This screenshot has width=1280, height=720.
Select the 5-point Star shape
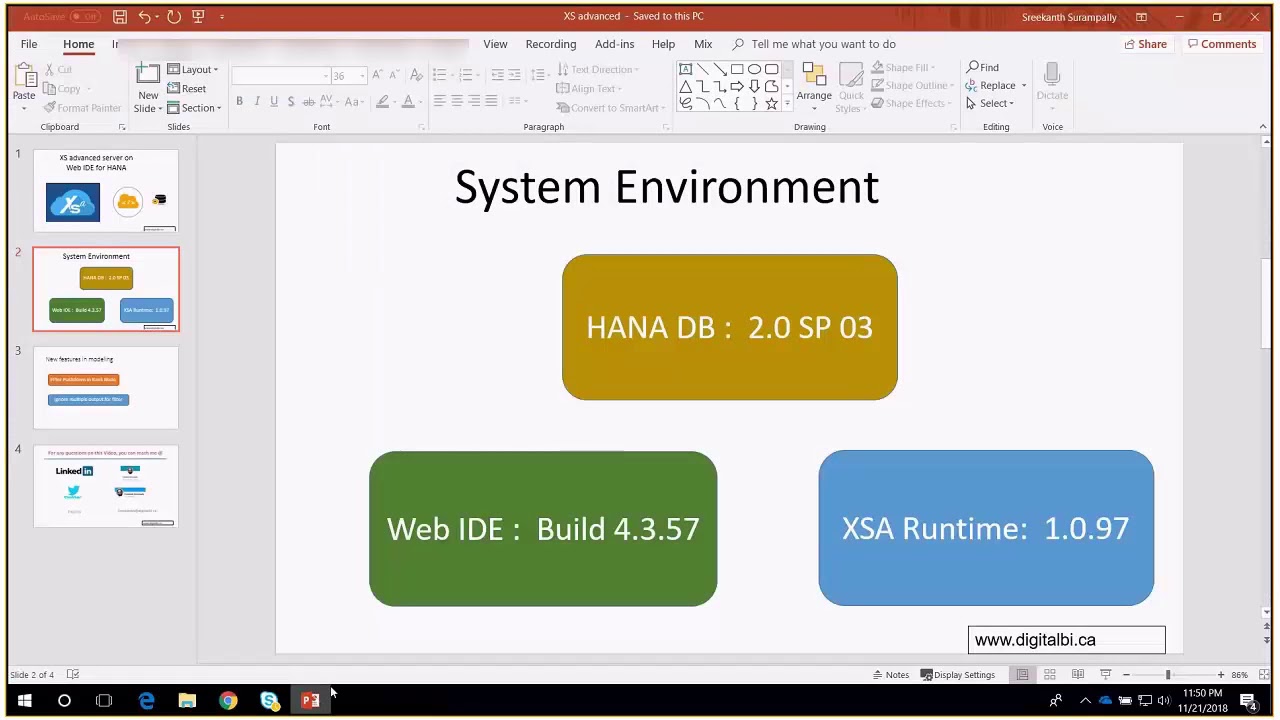pos(771,104)
